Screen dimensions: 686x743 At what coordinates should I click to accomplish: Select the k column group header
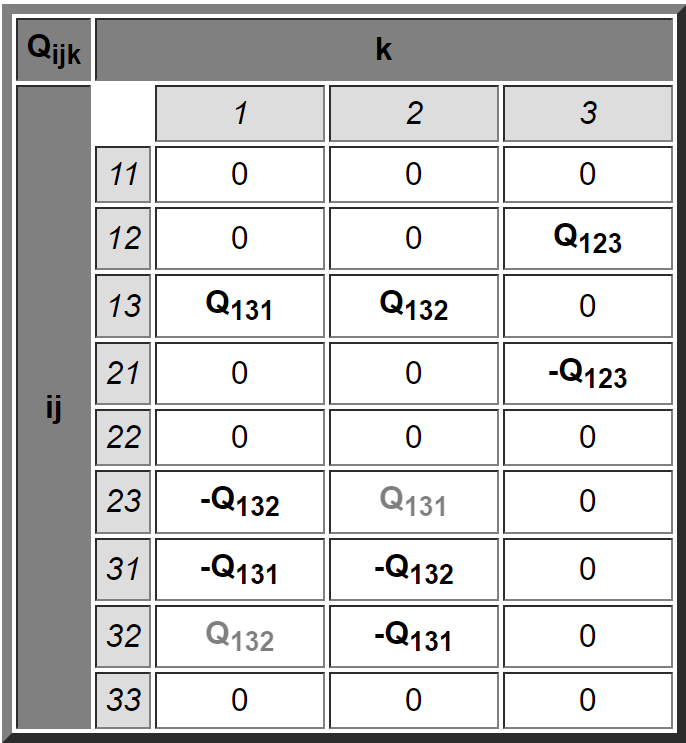tap(384, 50)
